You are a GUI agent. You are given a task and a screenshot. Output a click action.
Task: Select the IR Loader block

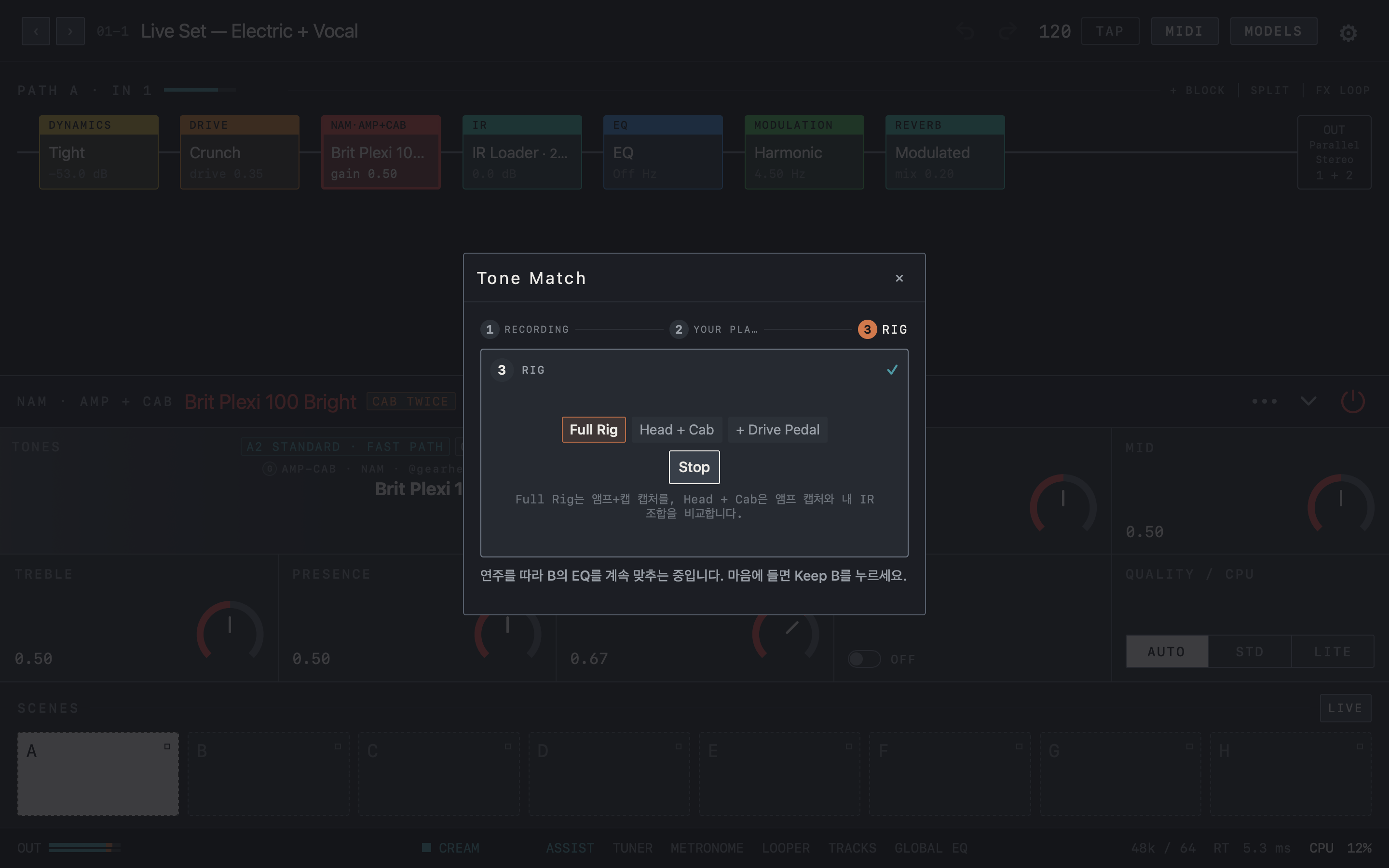(x=522, y=152)
